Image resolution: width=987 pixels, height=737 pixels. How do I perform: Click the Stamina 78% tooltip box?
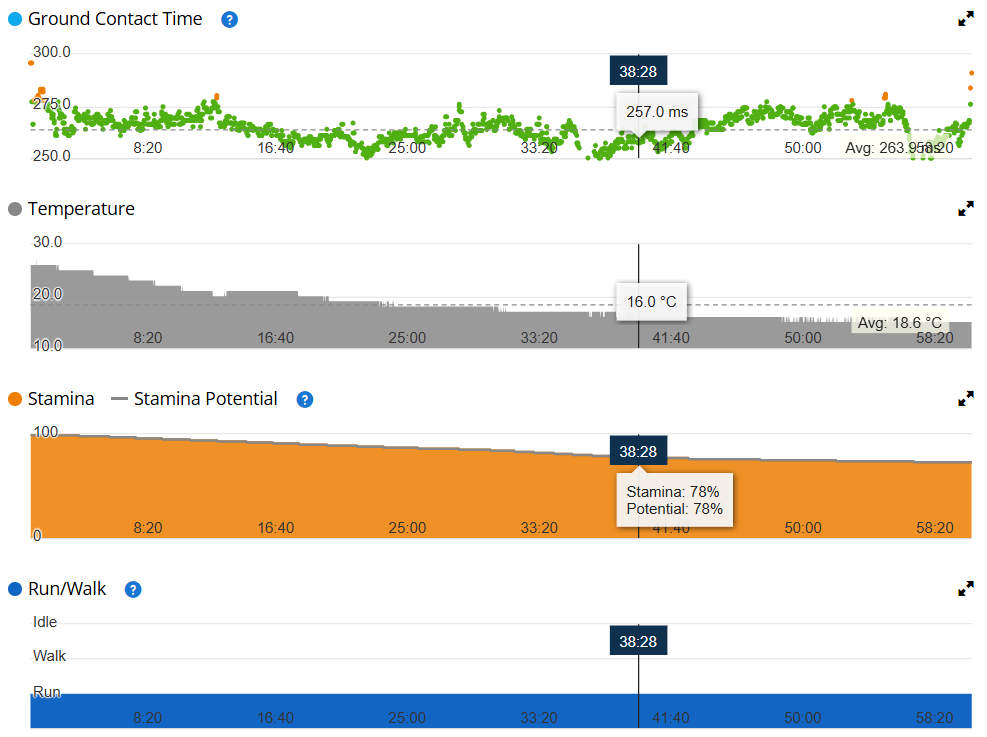[x=675, y=500]
